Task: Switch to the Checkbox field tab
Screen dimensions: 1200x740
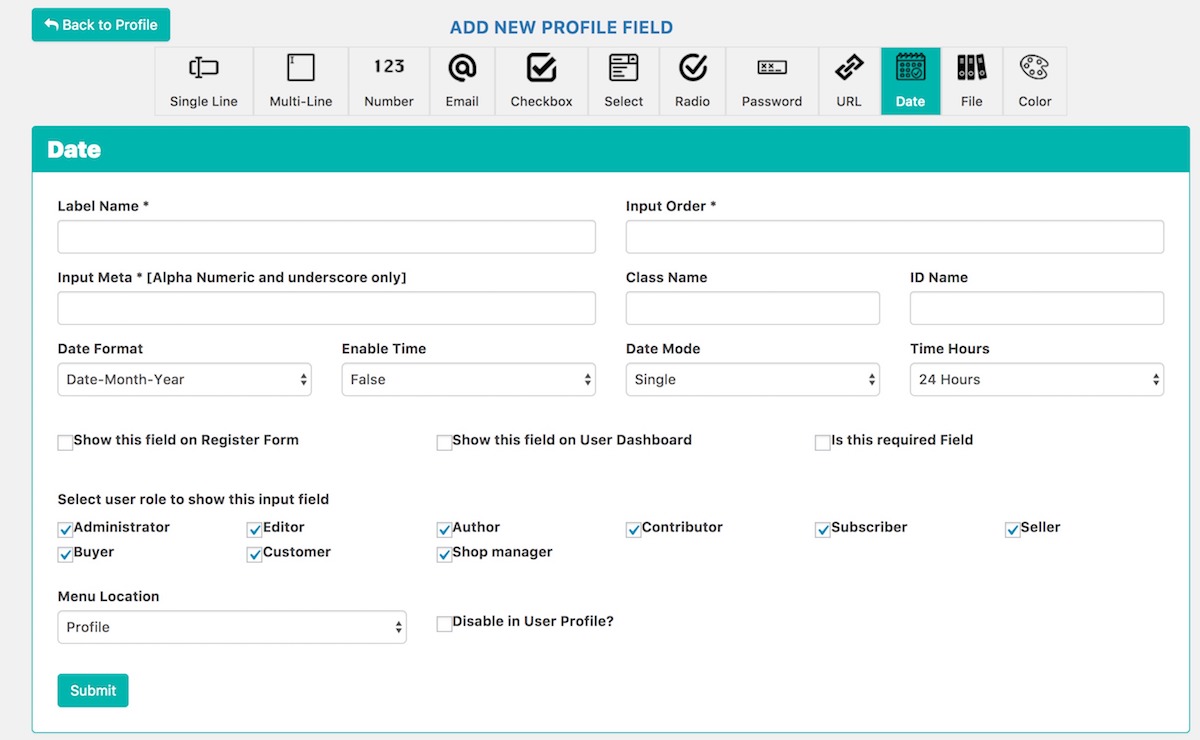Action: [x=541, y=81]
